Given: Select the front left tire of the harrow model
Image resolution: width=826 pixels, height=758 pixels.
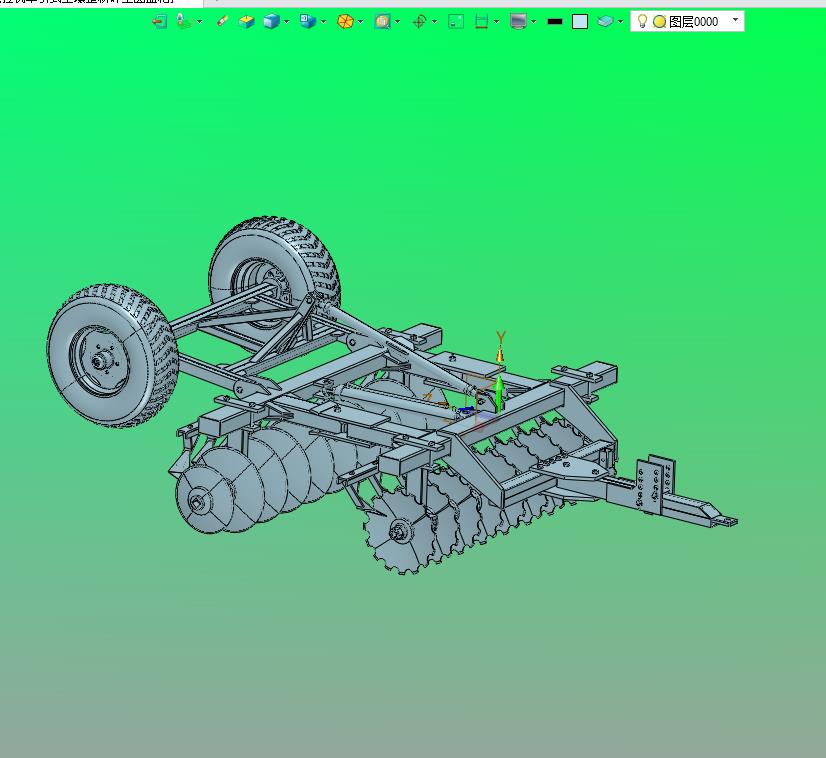Looking at the screenshot, I should point(112,356).
